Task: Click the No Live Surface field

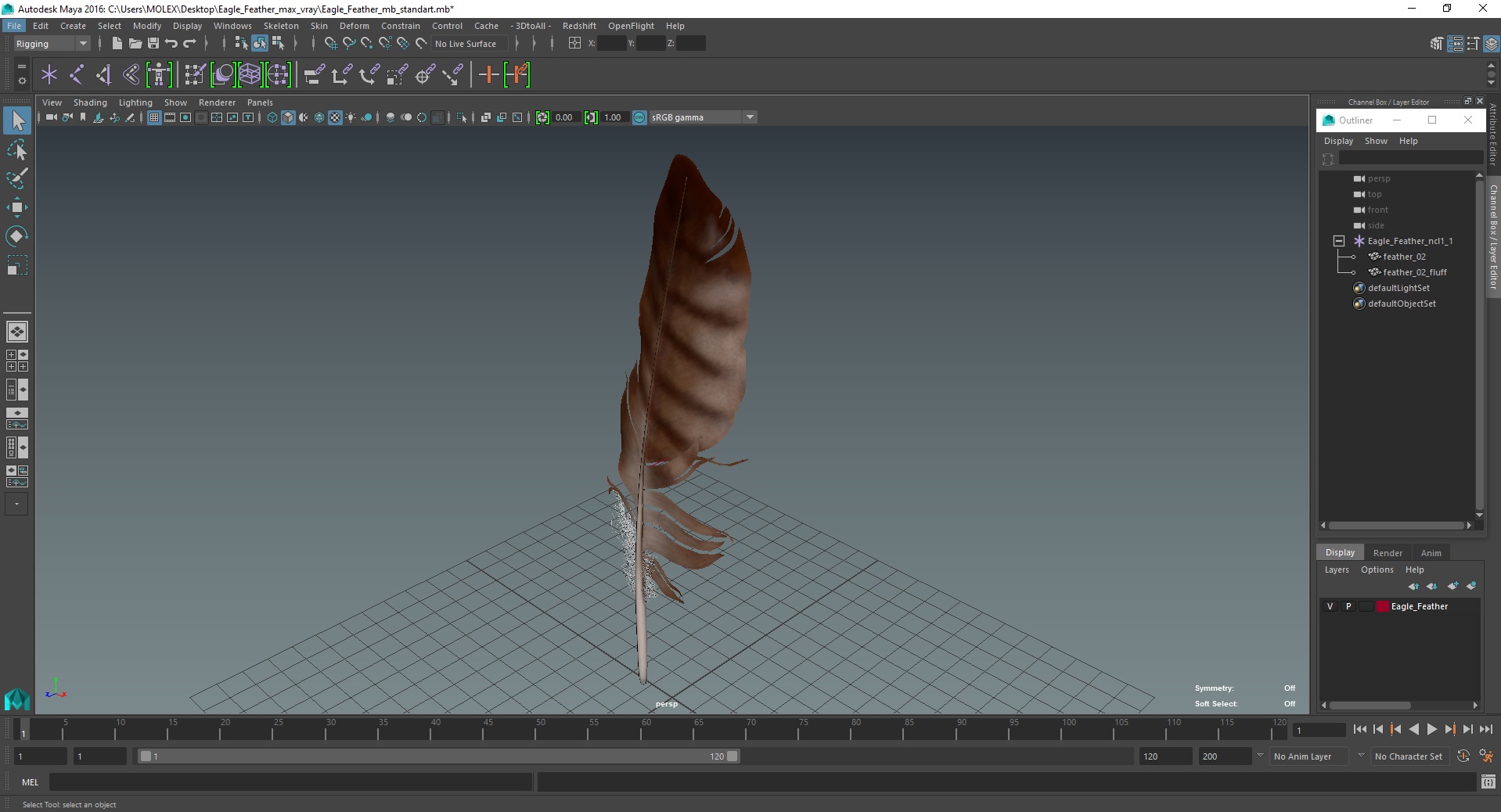Action: click(470, 44)
